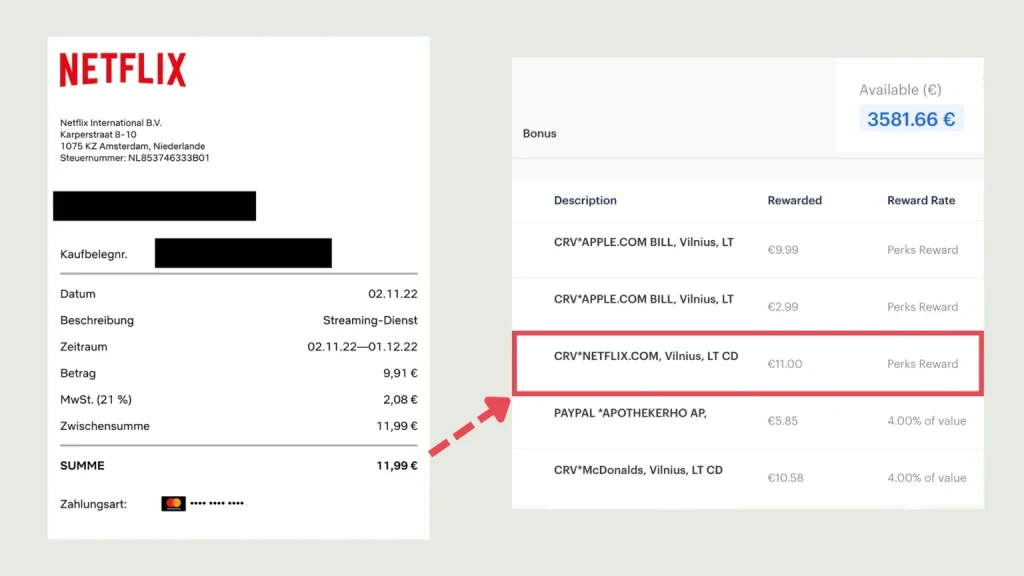1024x576 pixels.
Task: Click the SUMME total of 11,99 €
Action: pos(396,465)
